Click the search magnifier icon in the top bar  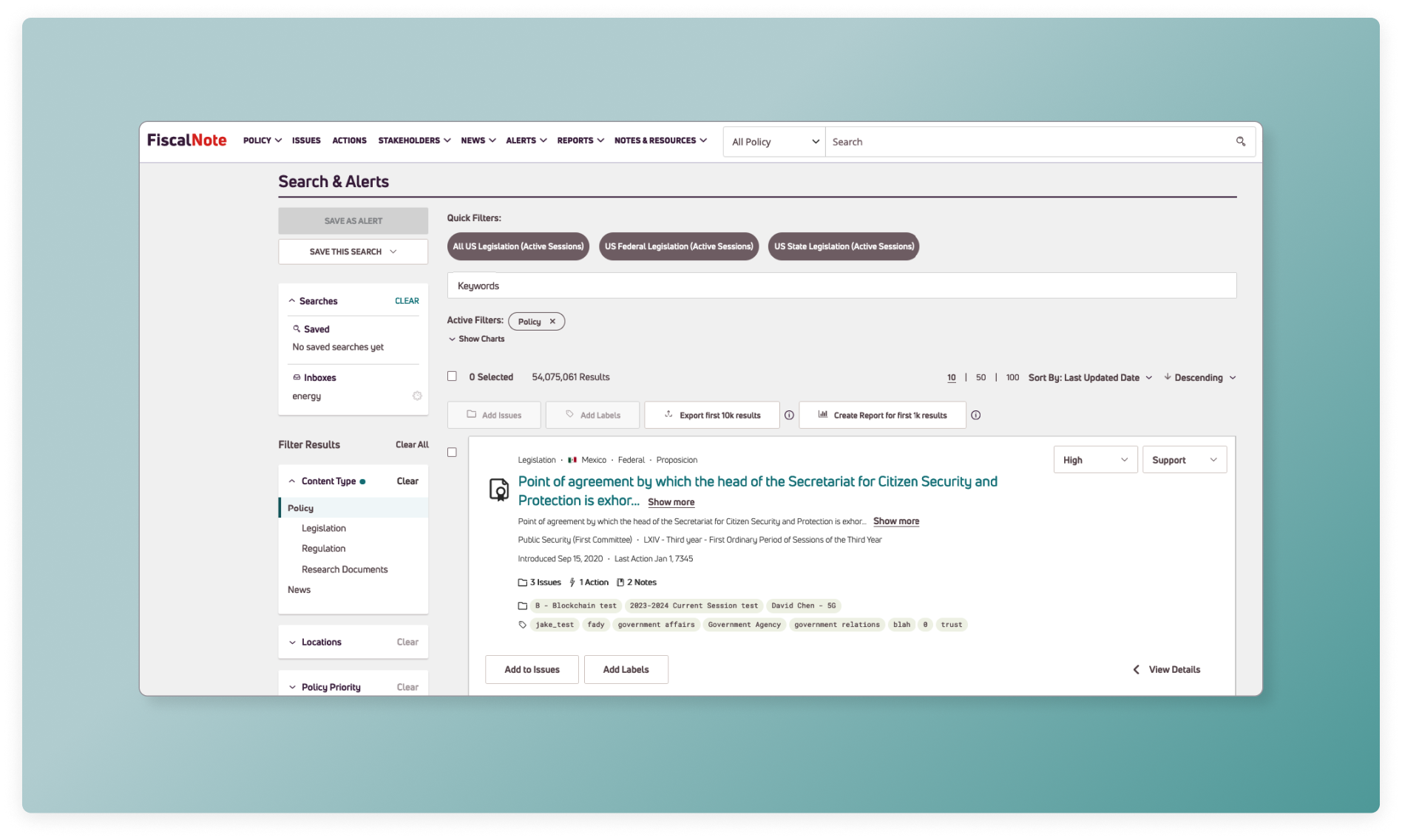click(x=1241, y=140)
